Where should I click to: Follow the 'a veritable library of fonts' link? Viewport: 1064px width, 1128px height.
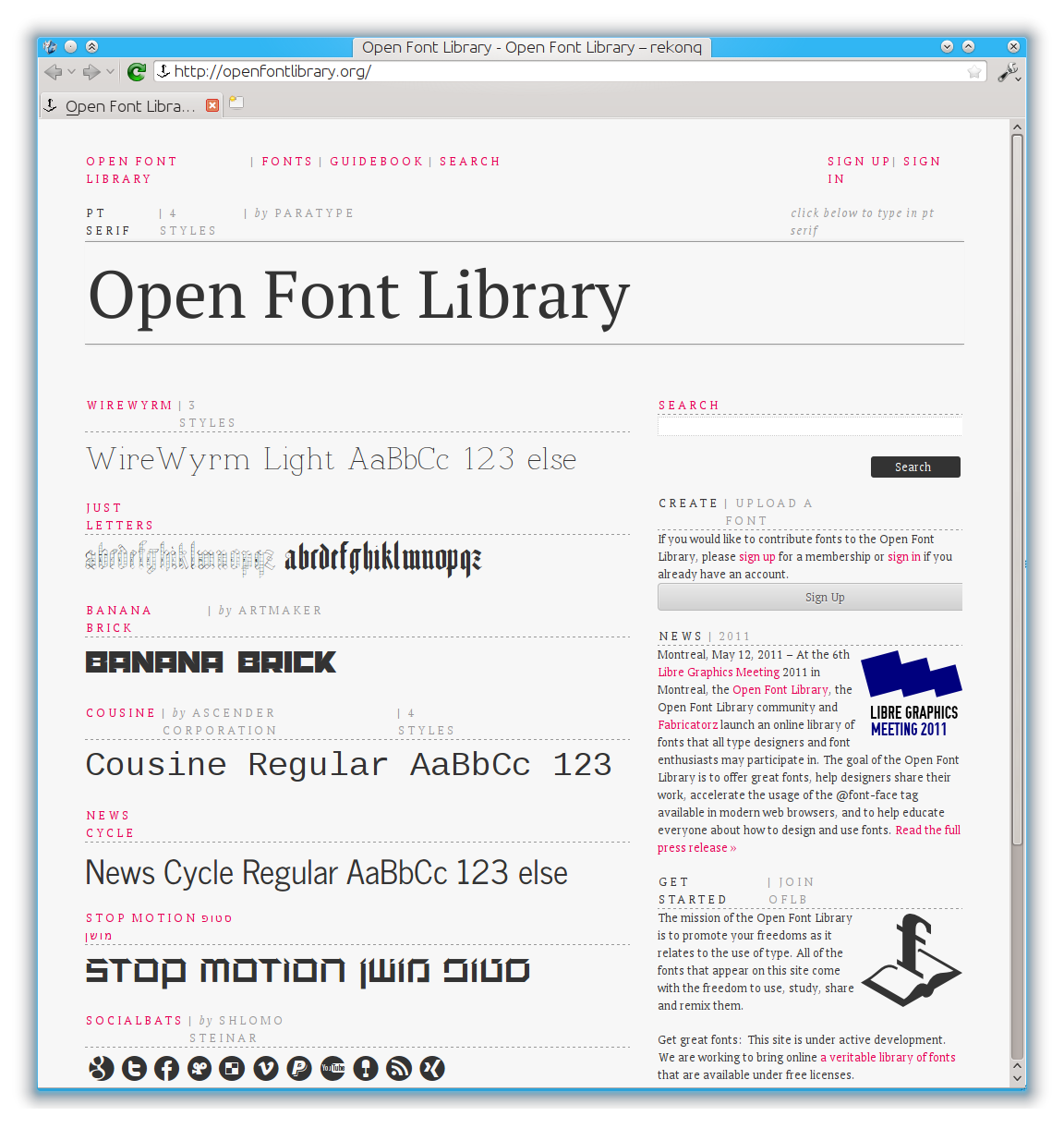(888, 1058)
